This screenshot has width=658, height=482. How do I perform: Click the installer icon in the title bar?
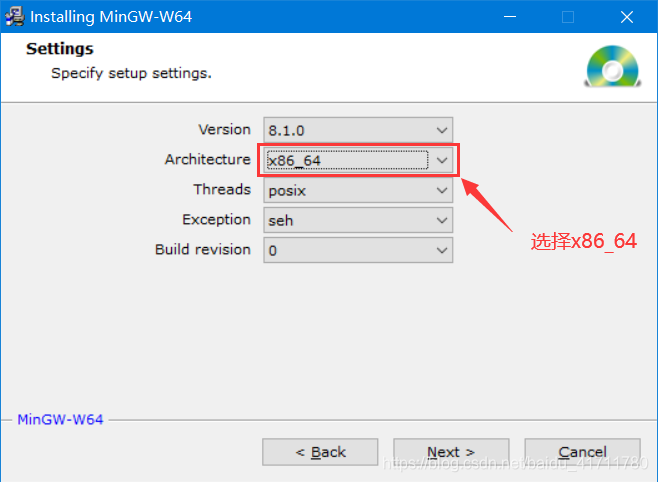point(15,17)
